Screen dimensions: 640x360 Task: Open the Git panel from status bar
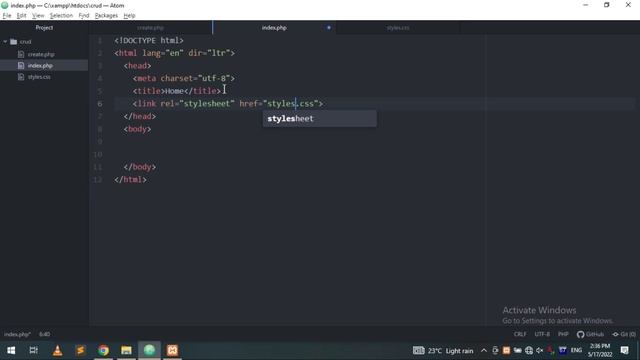point(624,334)
